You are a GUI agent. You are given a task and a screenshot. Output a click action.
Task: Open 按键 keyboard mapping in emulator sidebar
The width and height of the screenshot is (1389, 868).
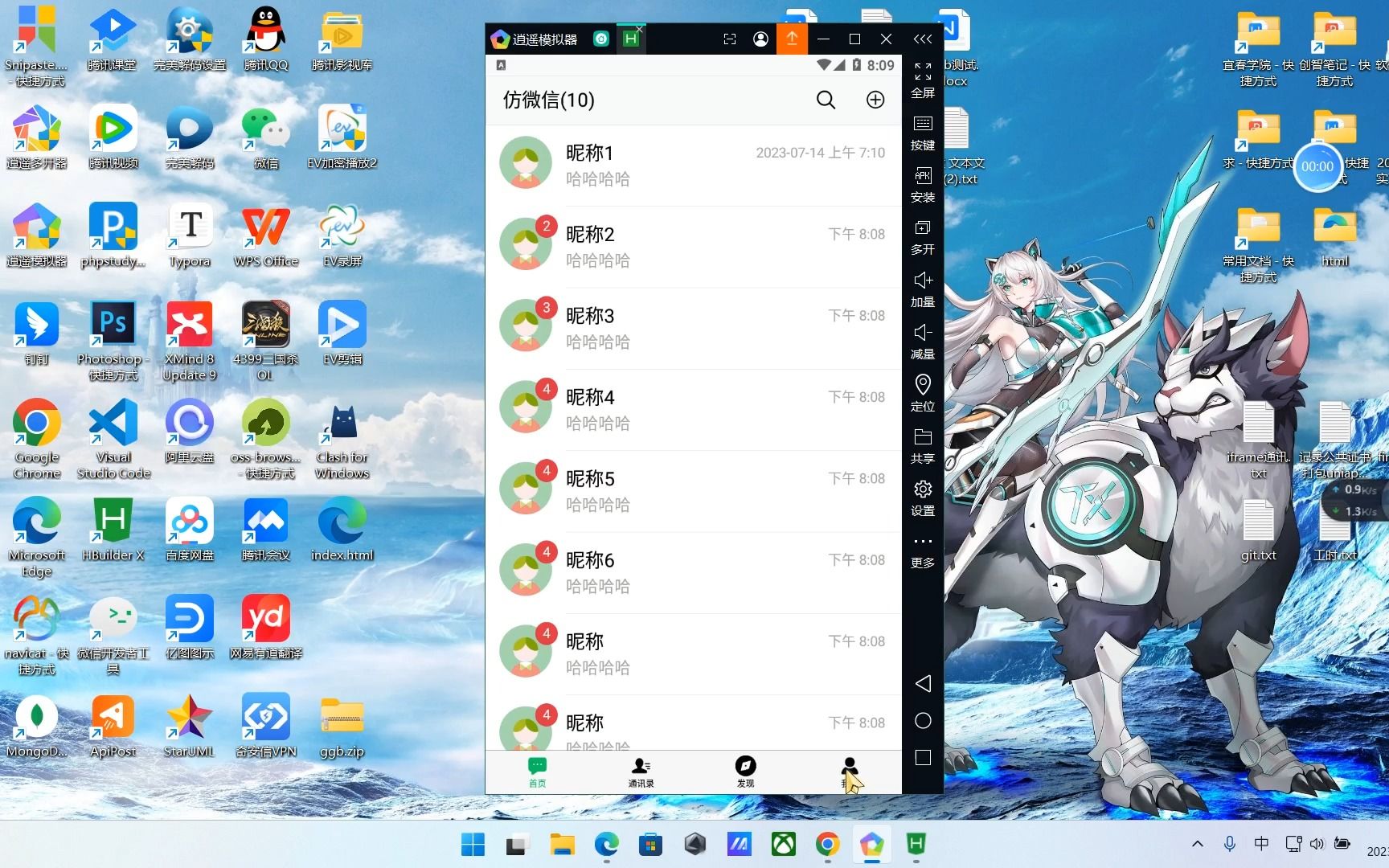coord(923,133)
